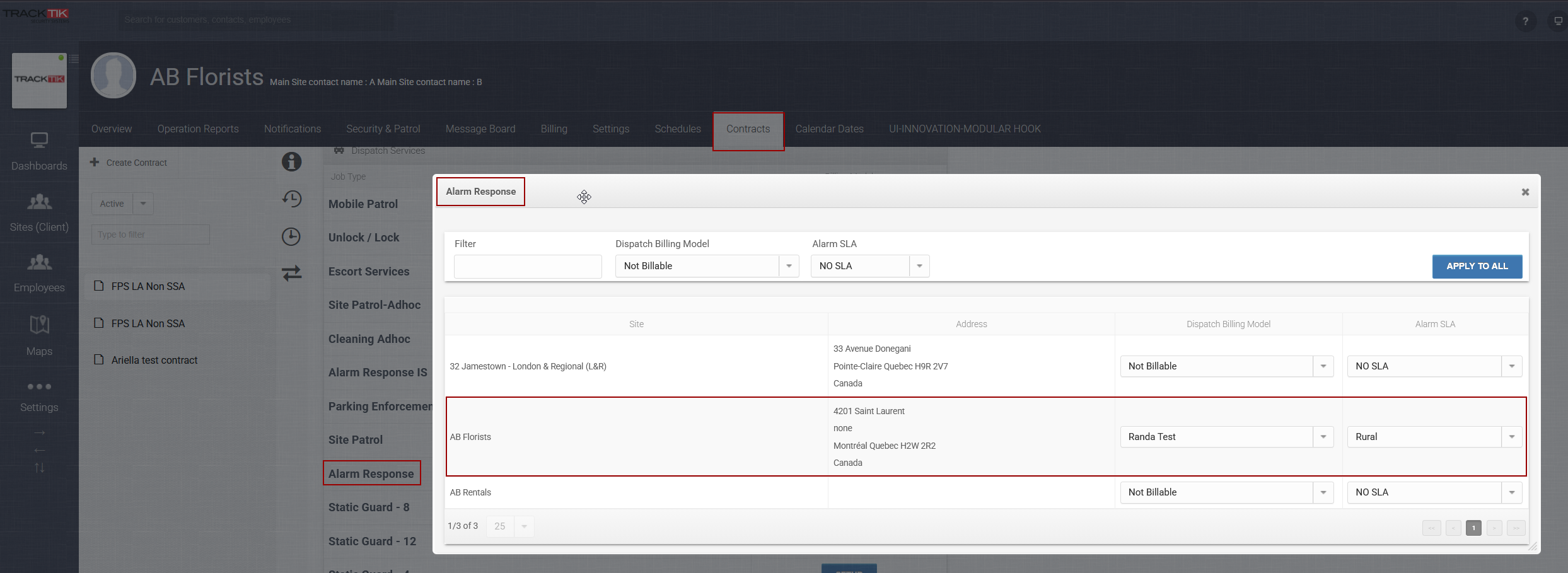Open the Notifications tab
The width and height of the screenshot is (1568, 573).
coord(293,129)
